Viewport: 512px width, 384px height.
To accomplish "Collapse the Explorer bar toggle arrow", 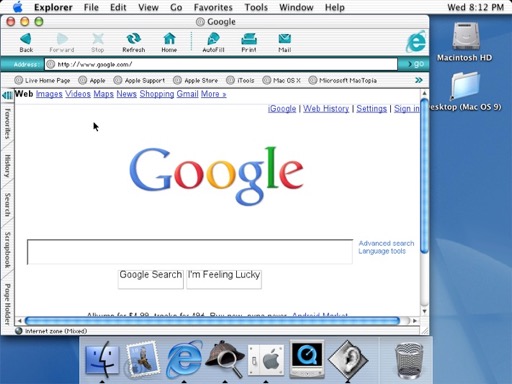I will pos(7,95).
